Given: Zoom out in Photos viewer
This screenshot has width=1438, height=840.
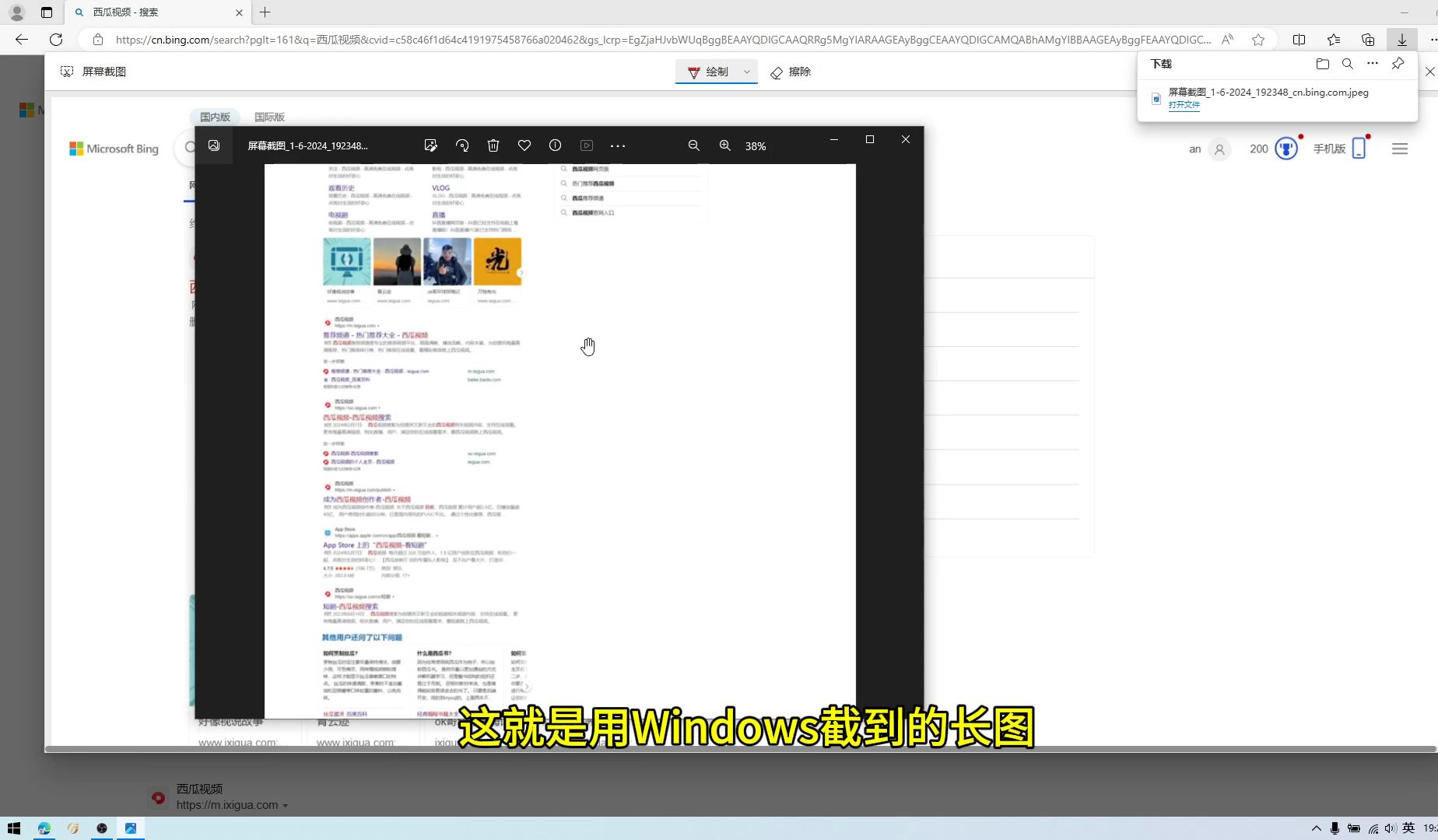Looking at the screenshot, I should point(694,145).
